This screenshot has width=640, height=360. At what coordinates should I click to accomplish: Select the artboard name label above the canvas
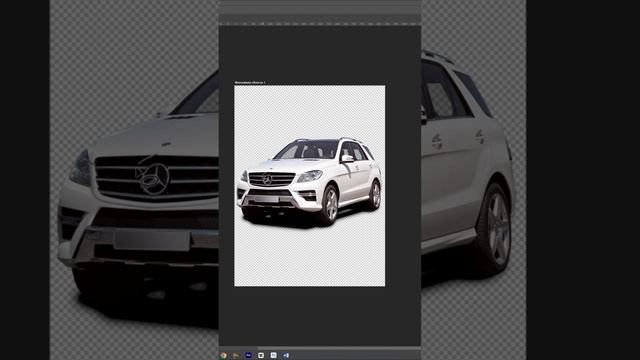point(250,82)
